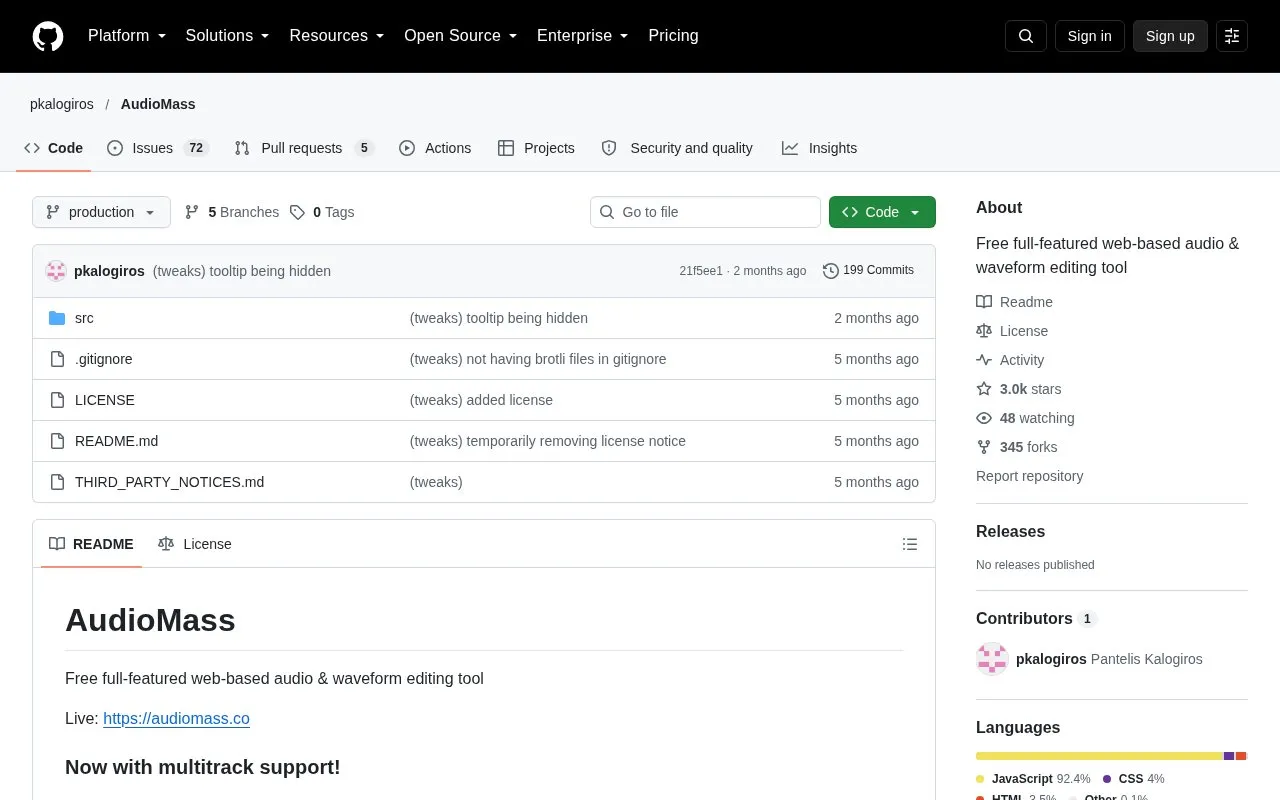This screenshot has width=1280, height=800.
Task: Click commit hash 21f5ee1
Action: 701,271
